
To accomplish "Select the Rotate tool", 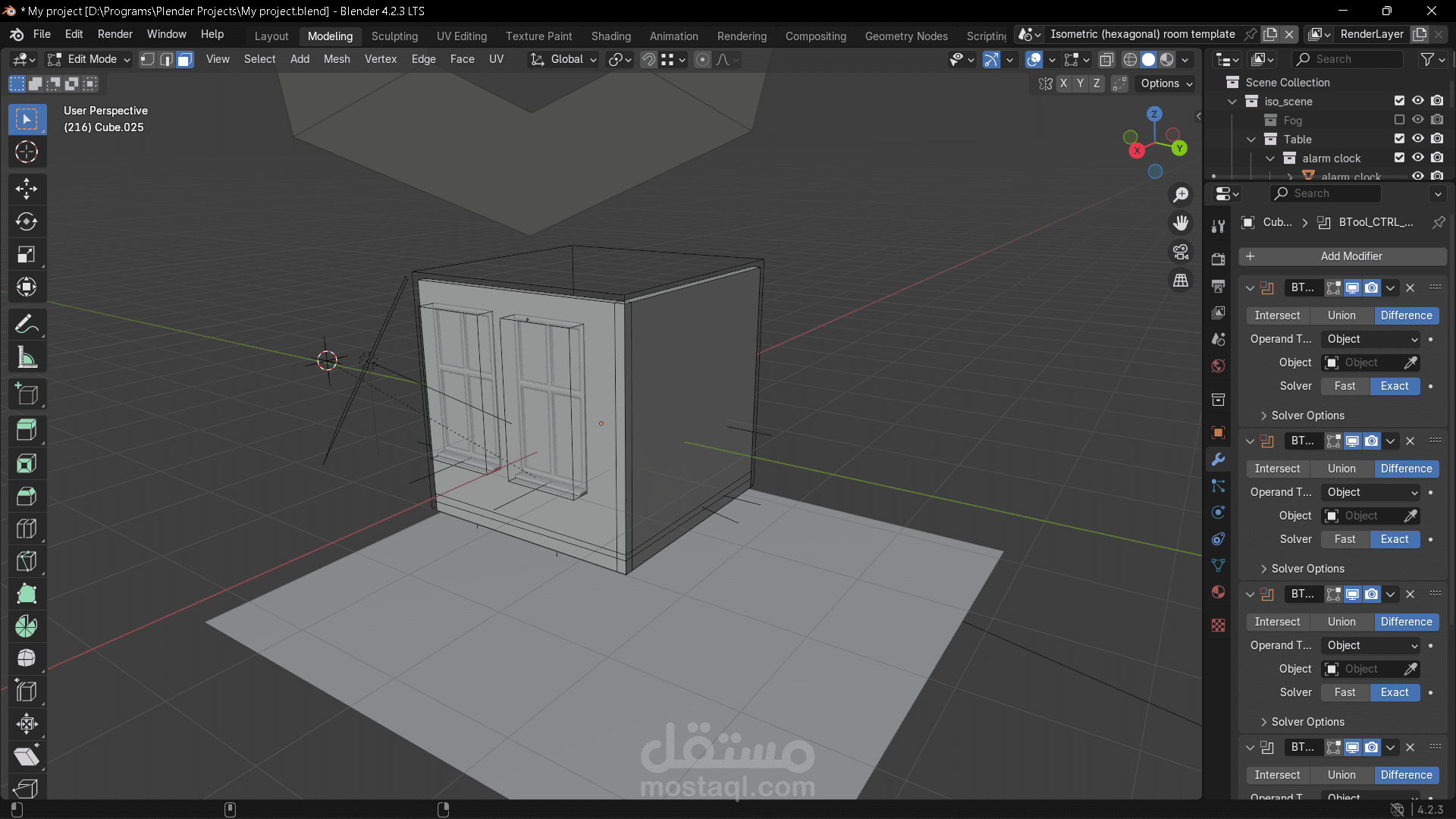I will tap(27, 221).
